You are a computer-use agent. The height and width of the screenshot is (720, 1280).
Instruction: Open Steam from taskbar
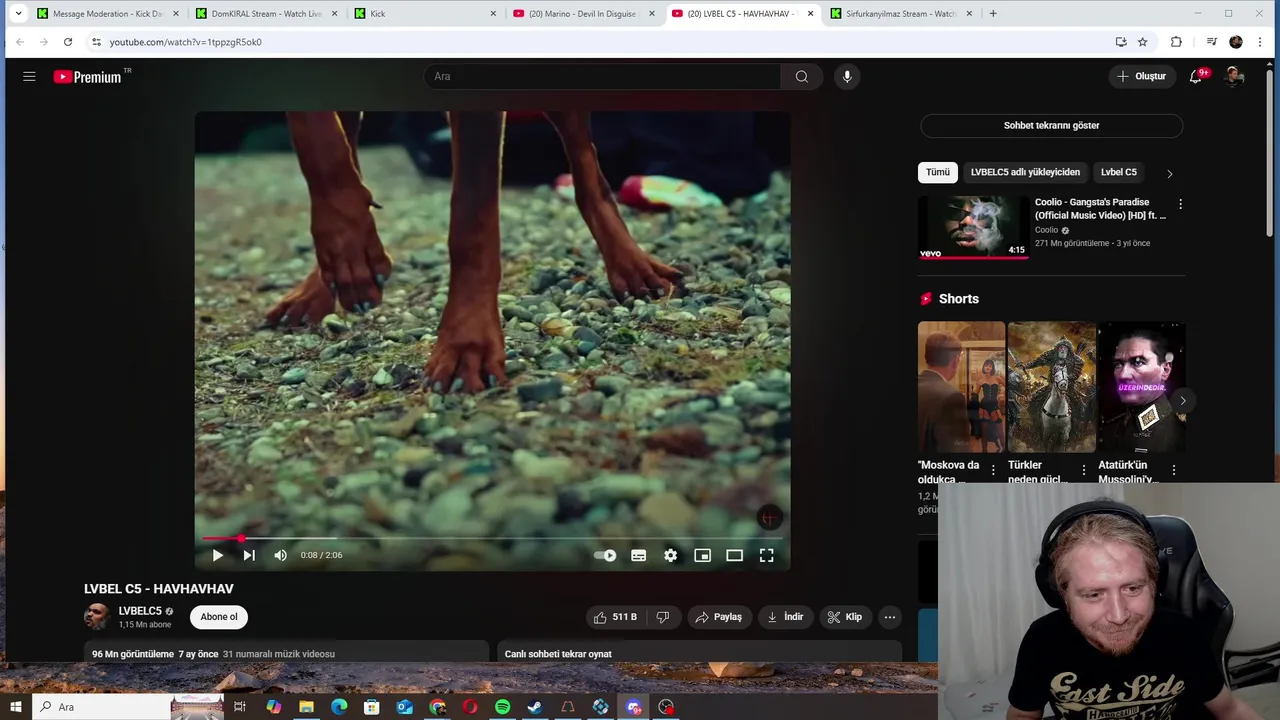[535, 707]
